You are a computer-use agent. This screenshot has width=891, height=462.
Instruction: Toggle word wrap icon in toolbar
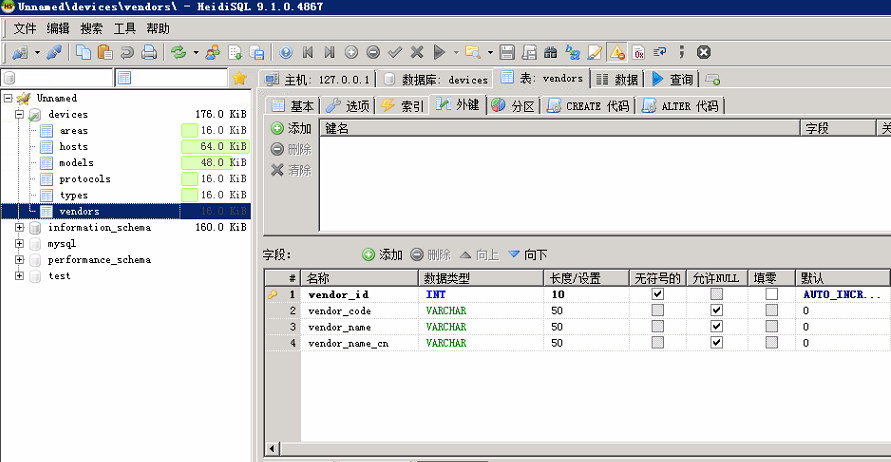[660, 52]
